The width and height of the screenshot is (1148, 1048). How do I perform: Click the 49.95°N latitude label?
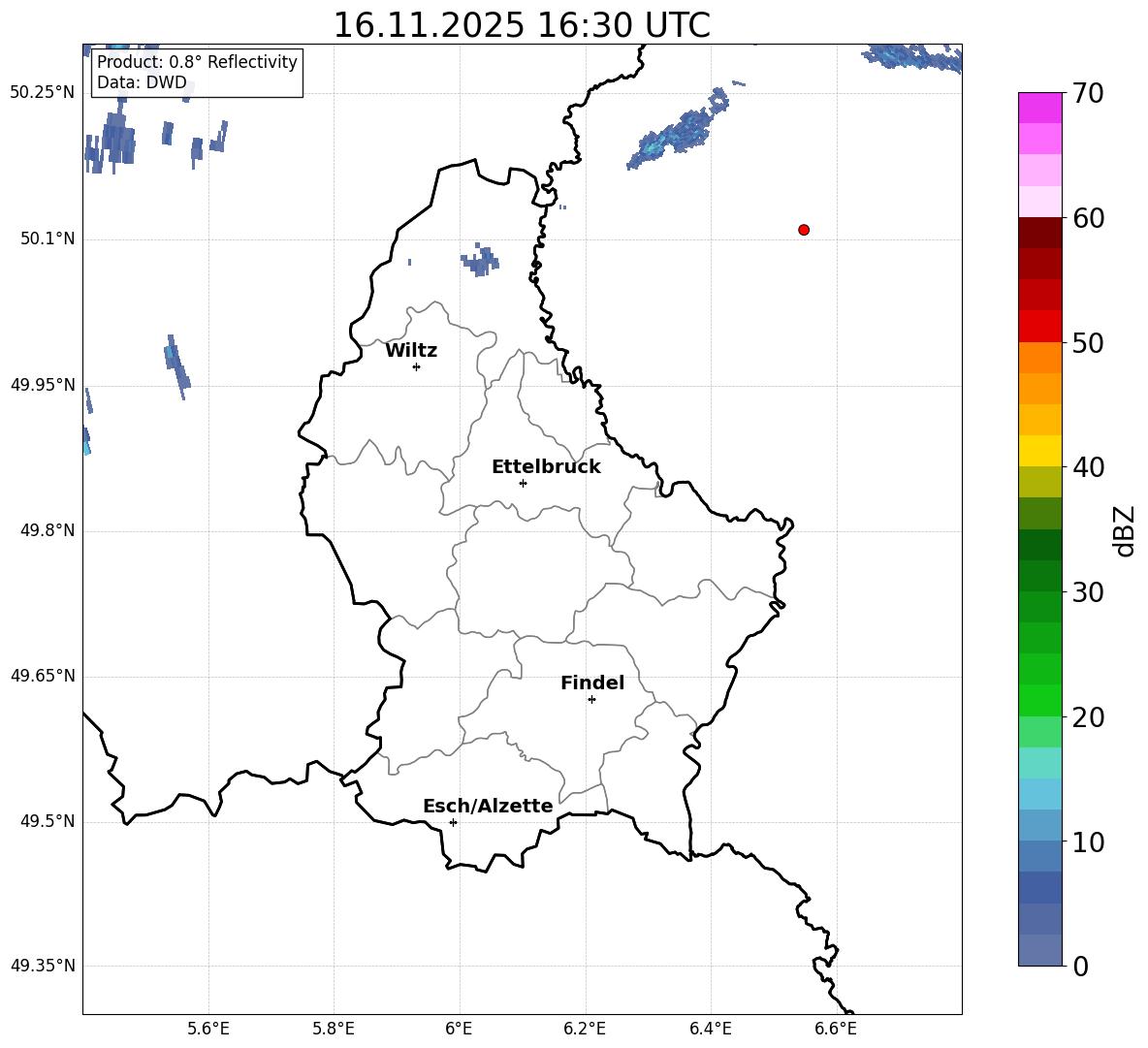pos(43,385)
